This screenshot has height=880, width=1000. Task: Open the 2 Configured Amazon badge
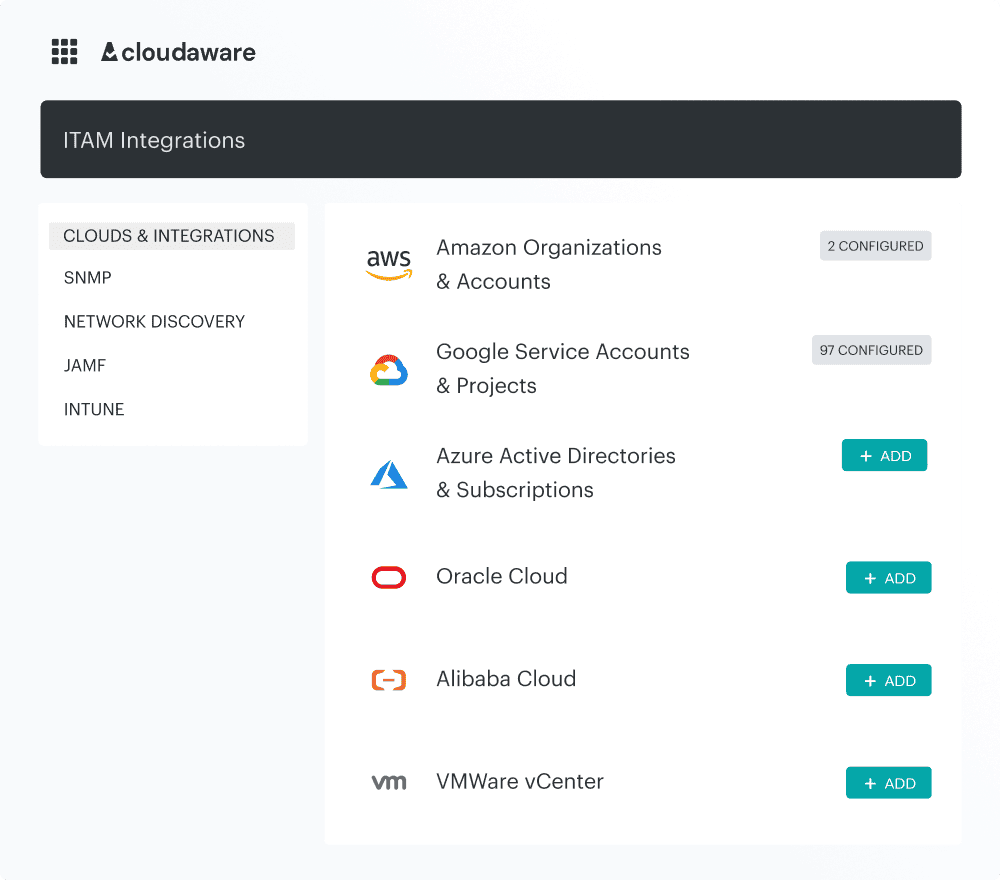[875, 246]
